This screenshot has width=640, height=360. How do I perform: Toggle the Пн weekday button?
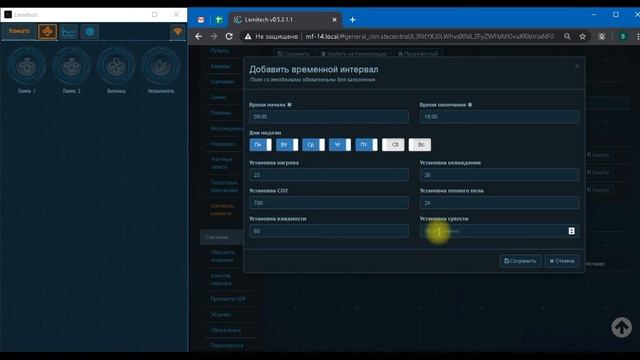(260, 144)
